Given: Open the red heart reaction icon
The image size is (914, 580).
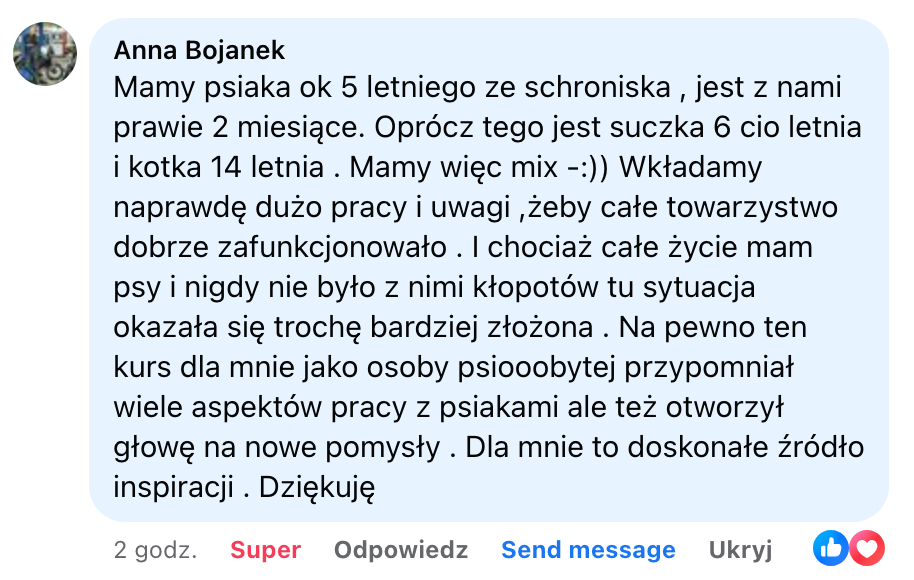Looking at the screenshot, I should (867, 548).
